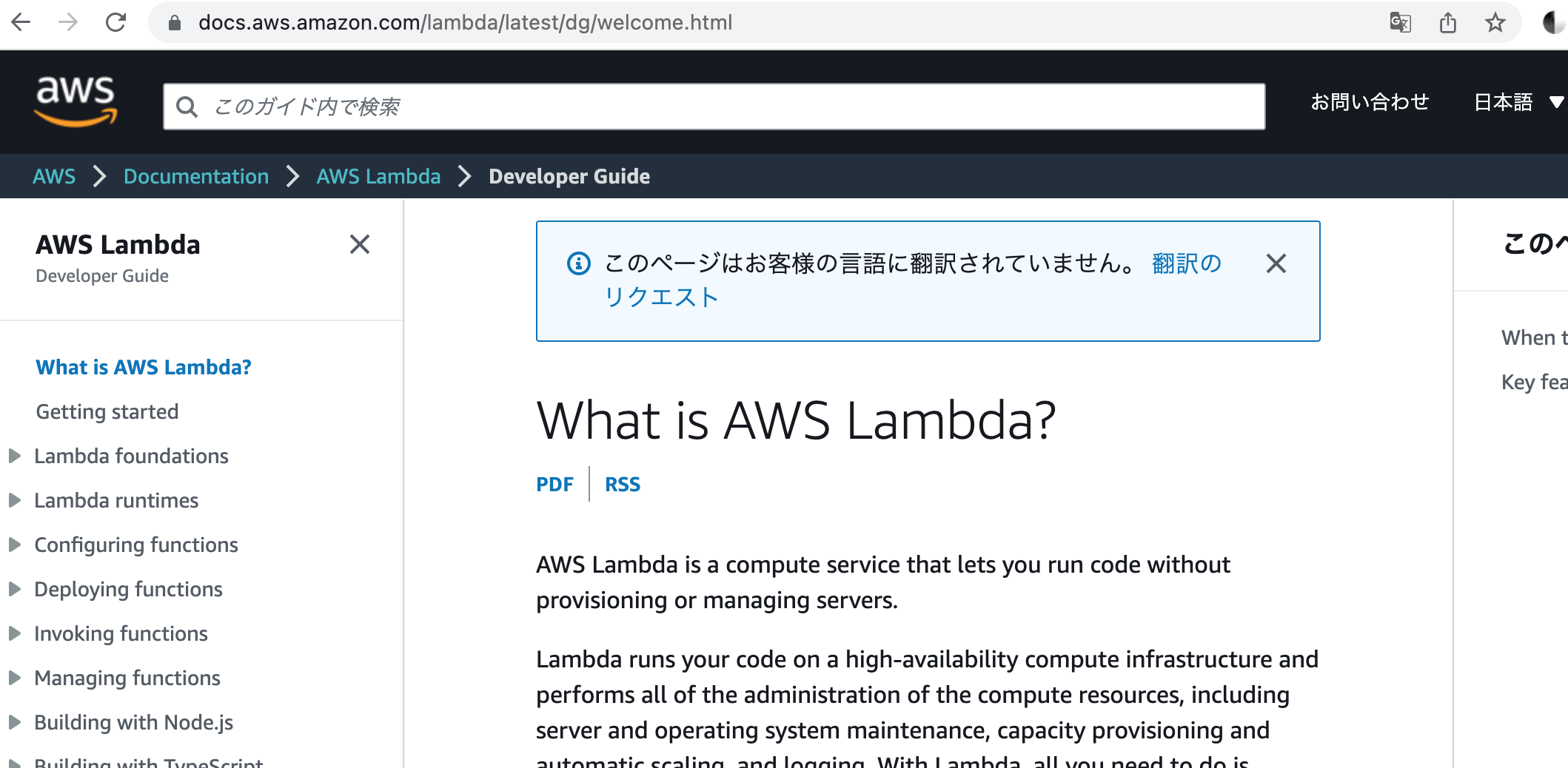This screenshot has height=768, width=1568.
Task: Open Lambda foundations page link
Action: (131, 456)
